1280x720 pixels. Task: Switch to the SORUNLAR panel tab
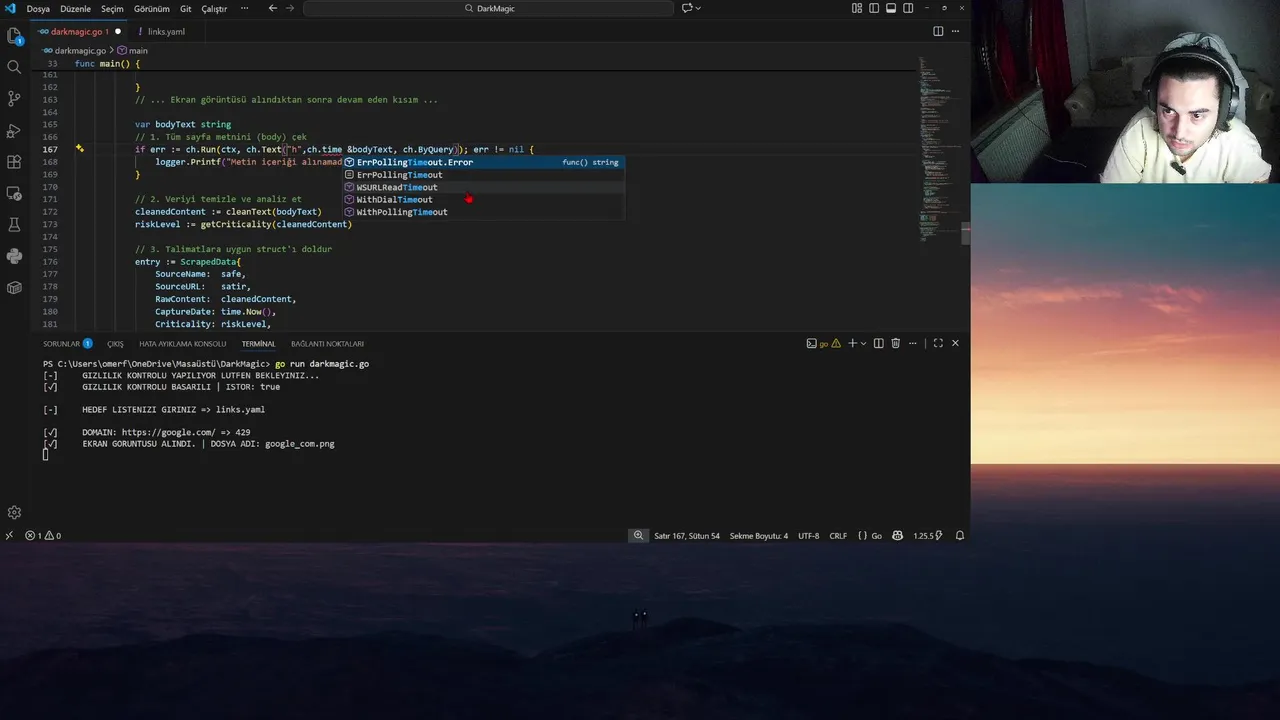tap(67, 343)
